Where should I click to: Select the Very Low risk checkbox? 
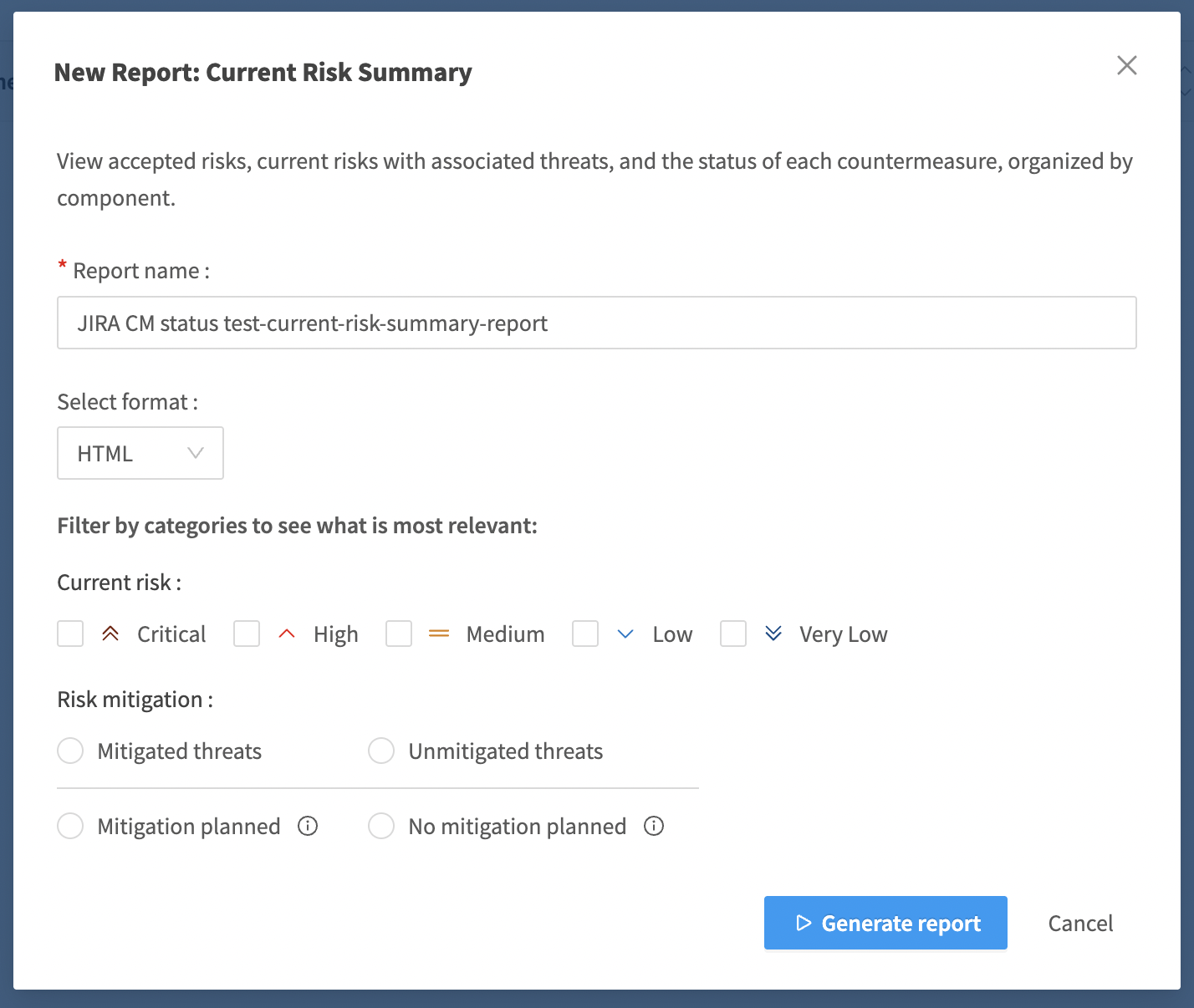click(733, 634)
